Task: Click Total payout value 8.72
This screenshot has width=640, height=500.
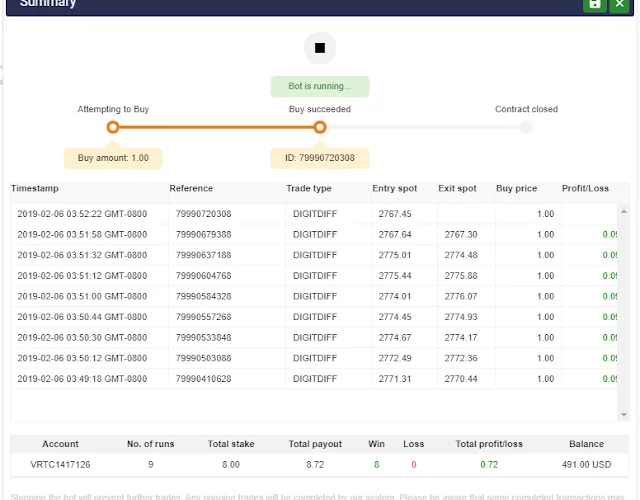Action: point(315,464)
